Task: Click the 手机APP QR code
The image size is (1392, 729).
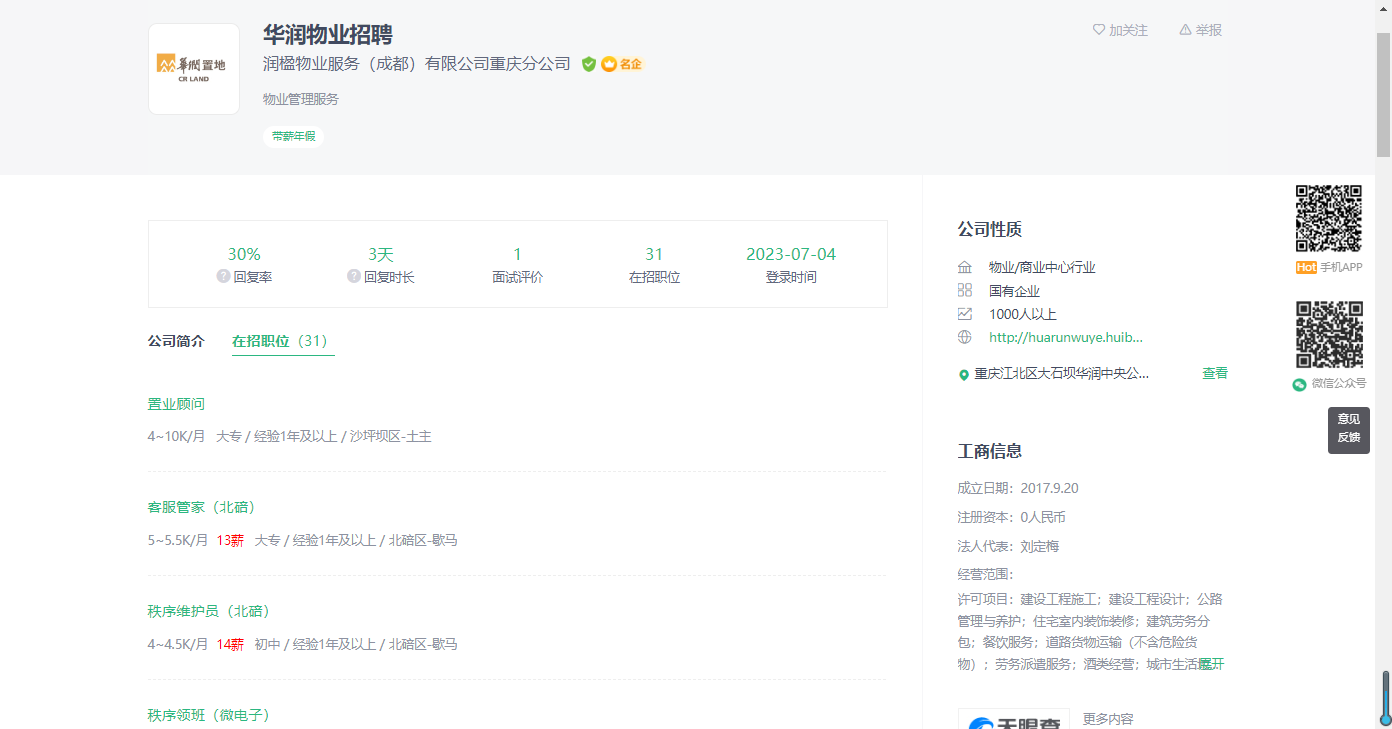Action: 1329,218
